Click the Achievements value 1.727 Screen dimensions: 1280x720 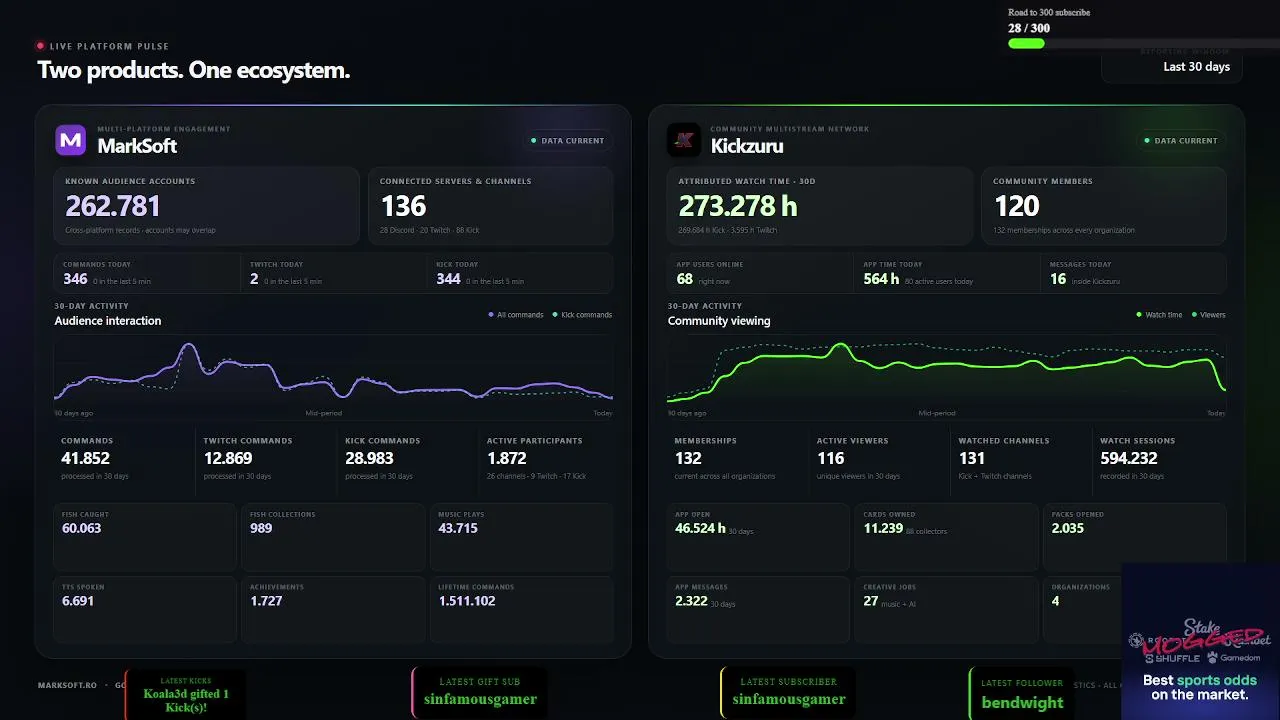pos(266,601)
